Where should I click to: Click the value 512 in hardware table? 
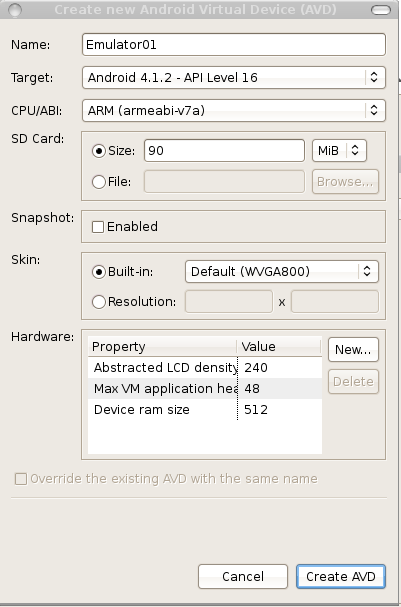(x=256, y=410)
